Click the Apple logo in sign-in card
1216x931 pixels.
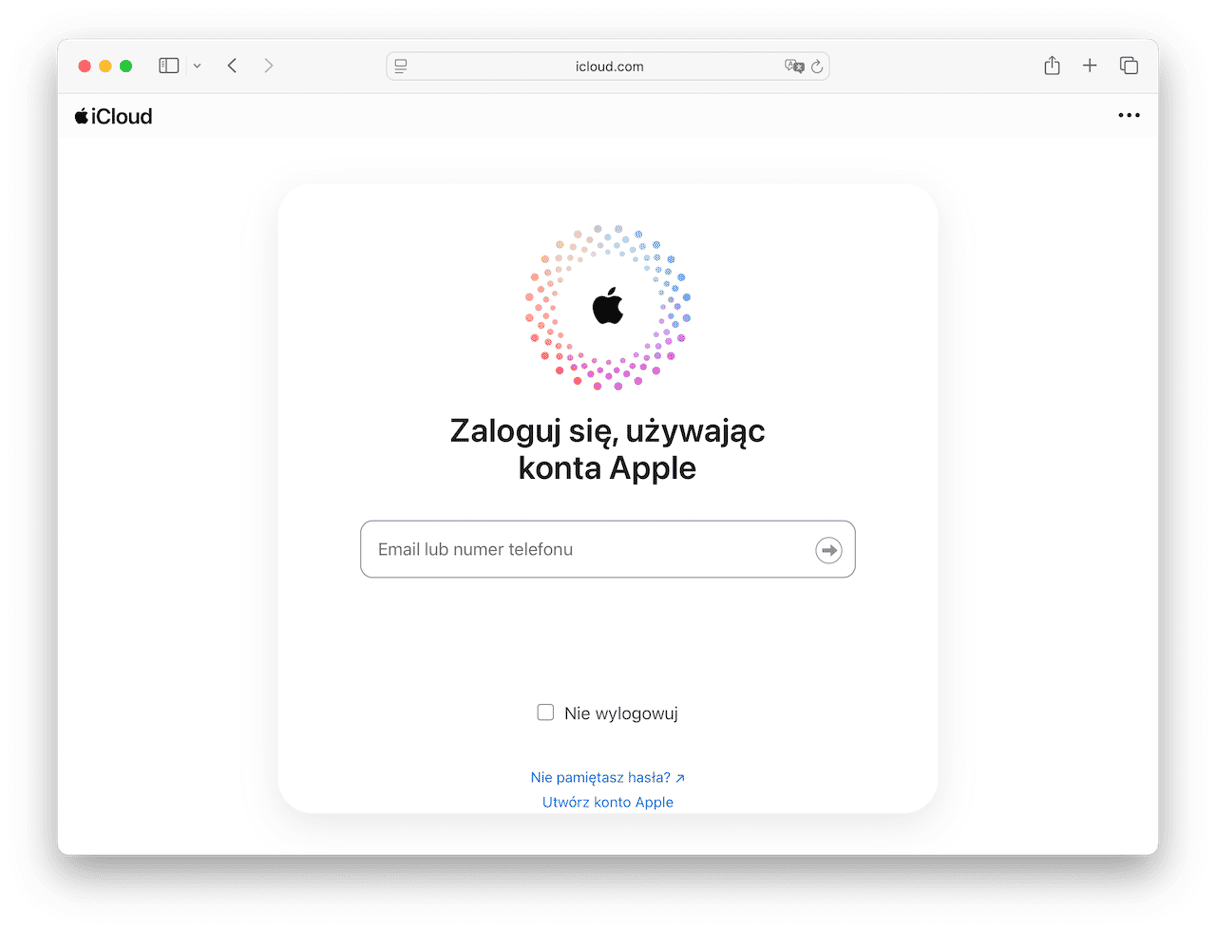(608, 306)
